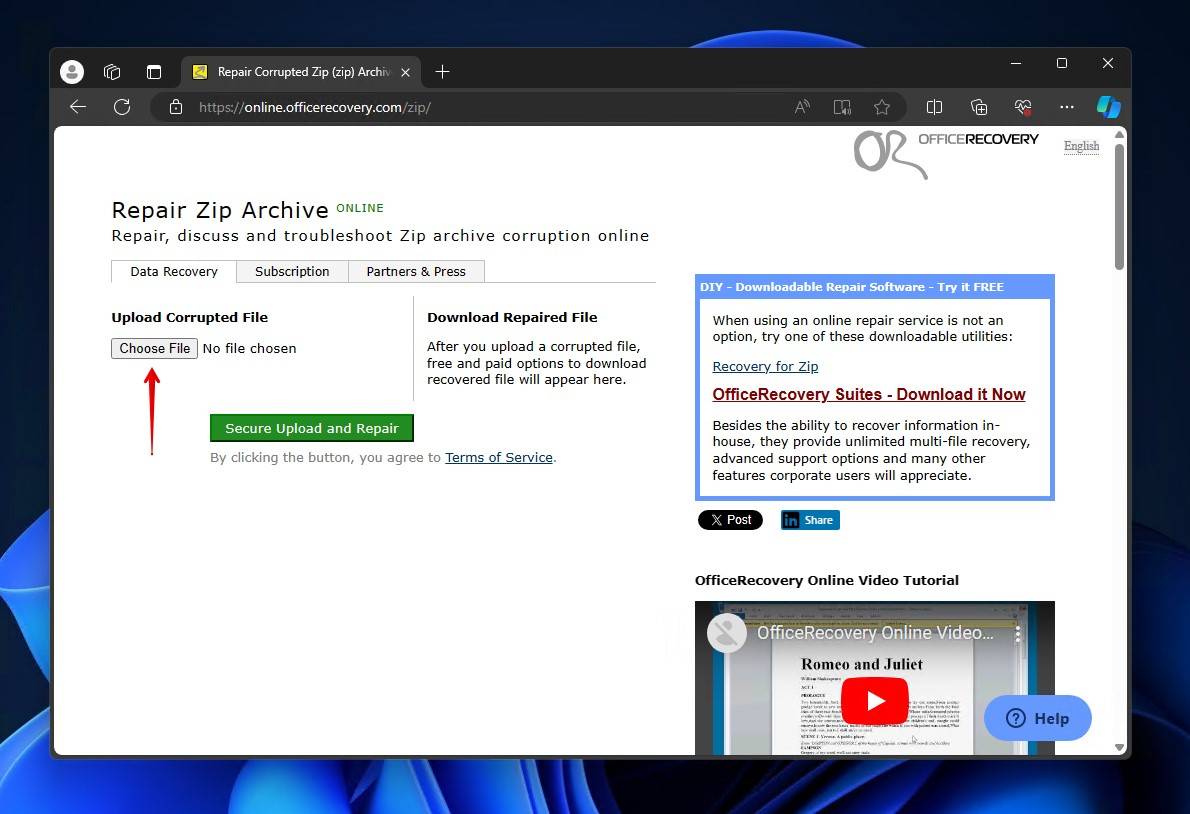Follow the Recovery for Zip link
This screenshot has height=814, width=1190.
(765, 366)
